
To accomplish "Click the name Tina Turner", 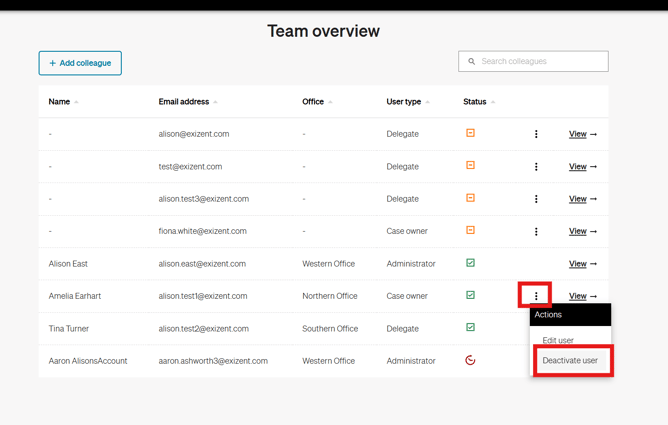I will pos(69,329).
